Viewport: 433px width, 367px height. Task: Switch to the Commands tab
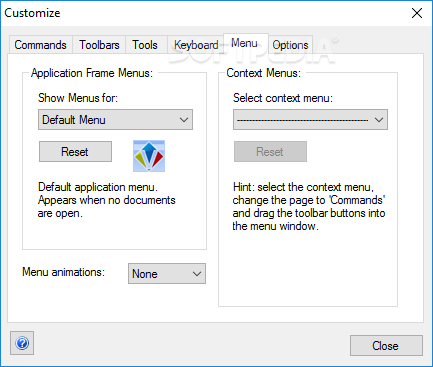point(40,45)
